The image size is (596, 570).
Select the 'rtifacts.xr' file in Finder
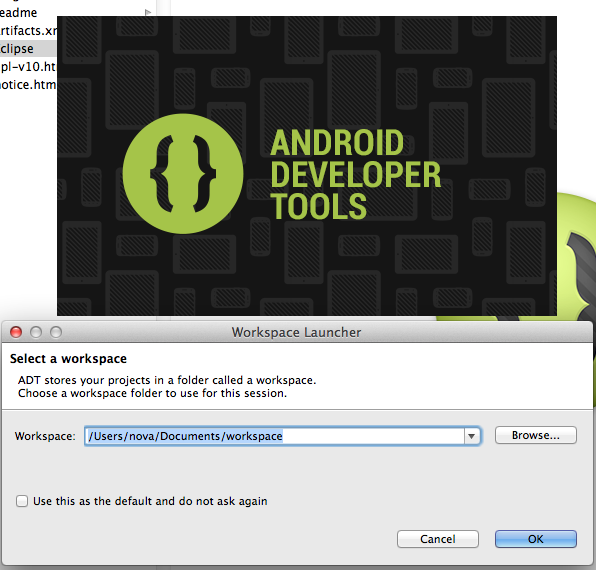pyautogui.click(x=28, y=31)
